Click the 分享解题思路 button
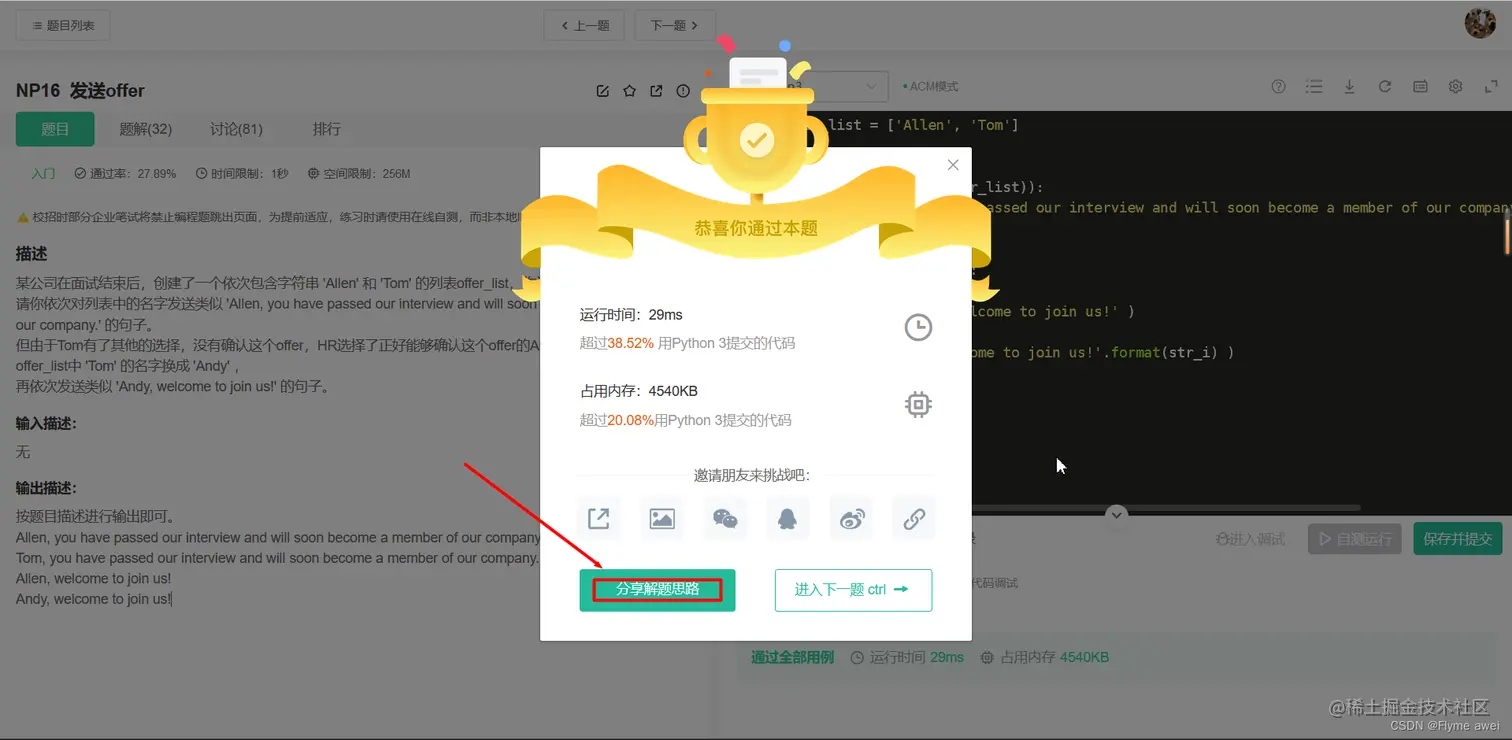The width and height of the screenshot is (1512, 740). 657,589
